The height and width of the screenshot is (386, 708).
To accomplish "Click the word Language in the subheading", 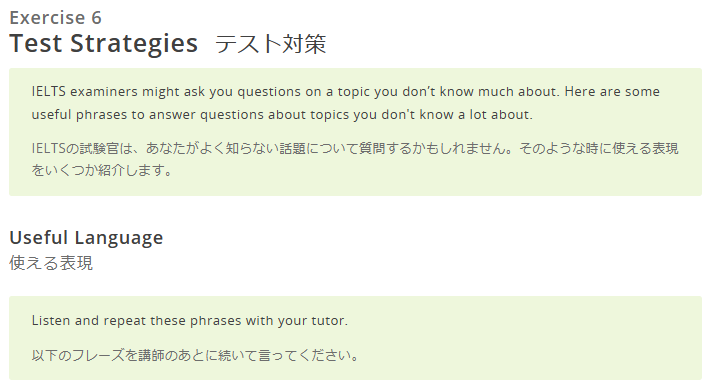I will click(x=119, y=238).
